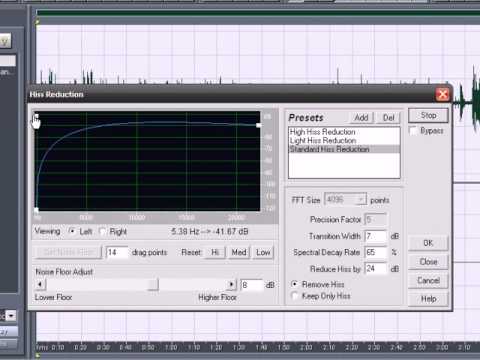Click the Spectral Decay Rate field
This screenshot has width=480, height=360.
[x=376, y=252]
